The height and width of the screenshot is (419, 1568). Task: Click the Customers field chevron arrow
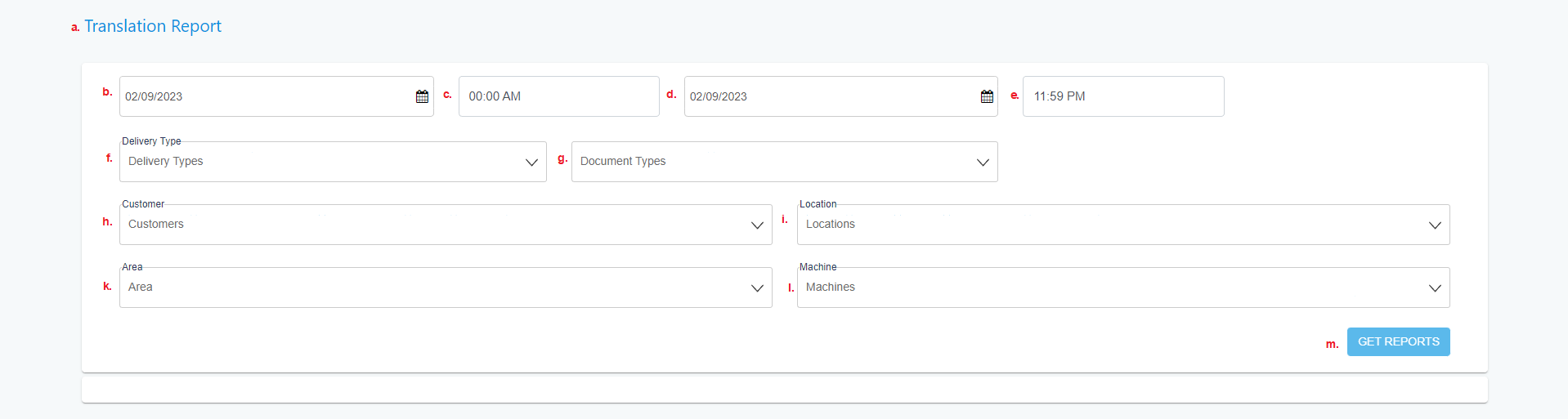(x=757, y=225)
